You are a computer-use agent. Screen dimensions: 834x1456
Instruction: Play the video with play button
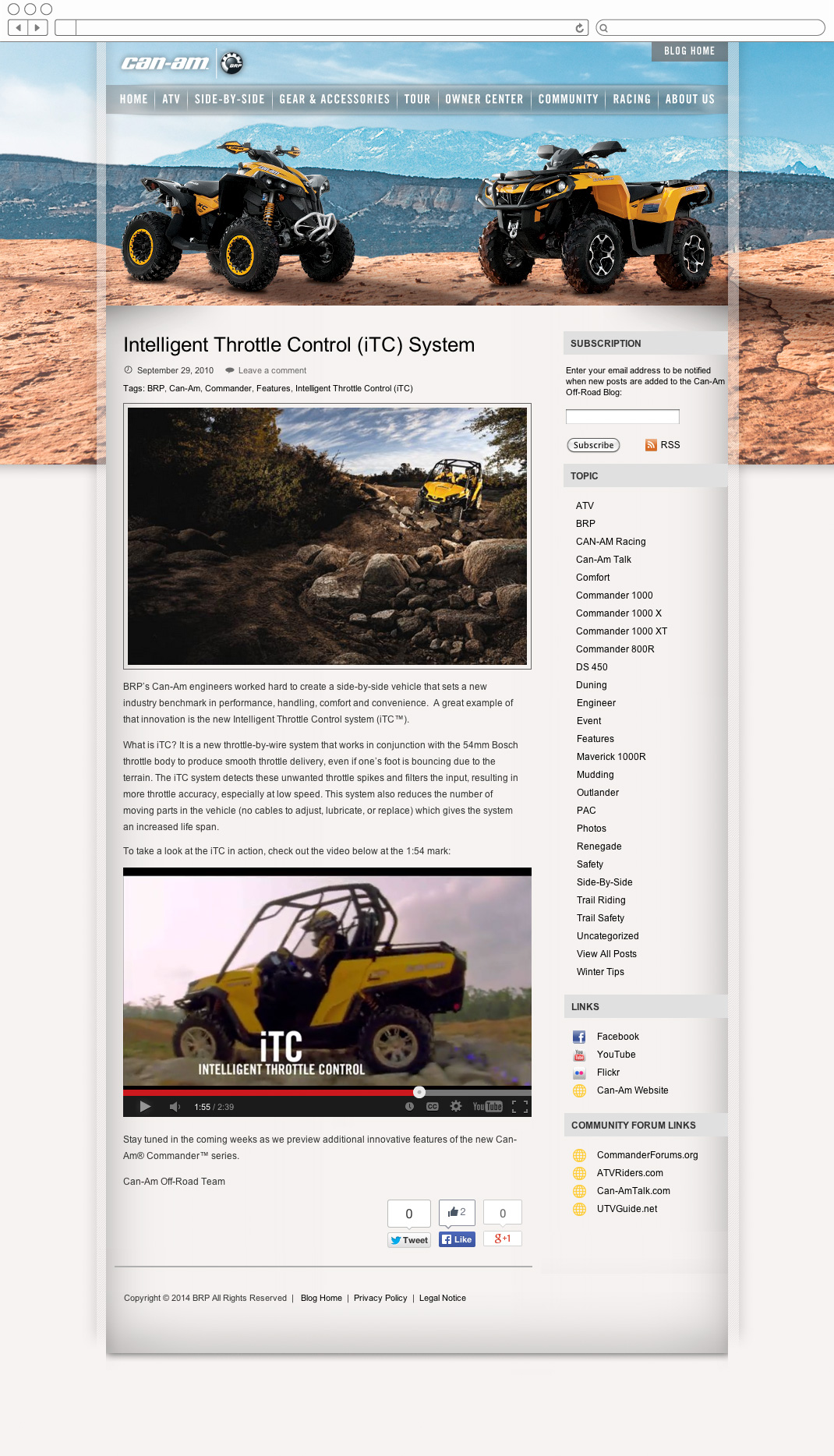click(145, 1107)
